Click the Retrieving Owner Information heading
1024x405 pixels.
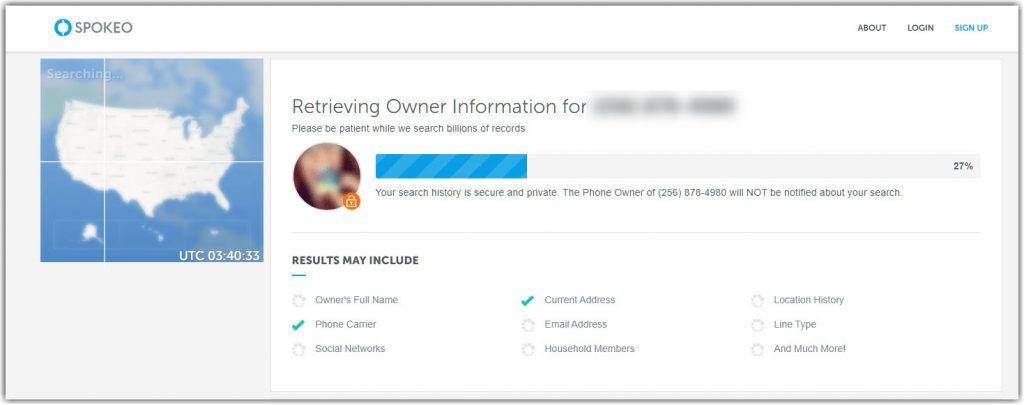pyautogui.click(x=439, y=106)
